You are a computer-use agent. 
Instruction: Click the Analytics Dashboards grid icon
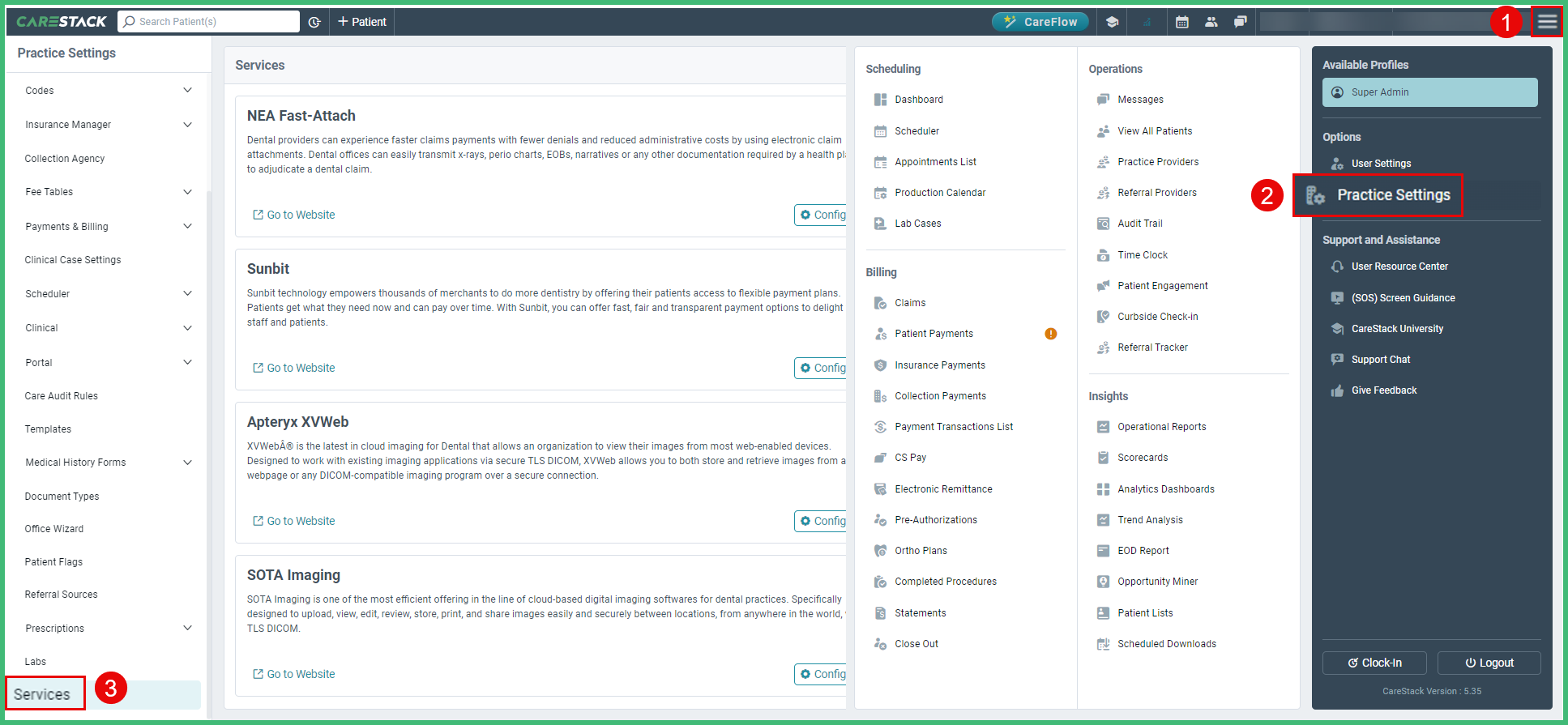coord(1103,489)
